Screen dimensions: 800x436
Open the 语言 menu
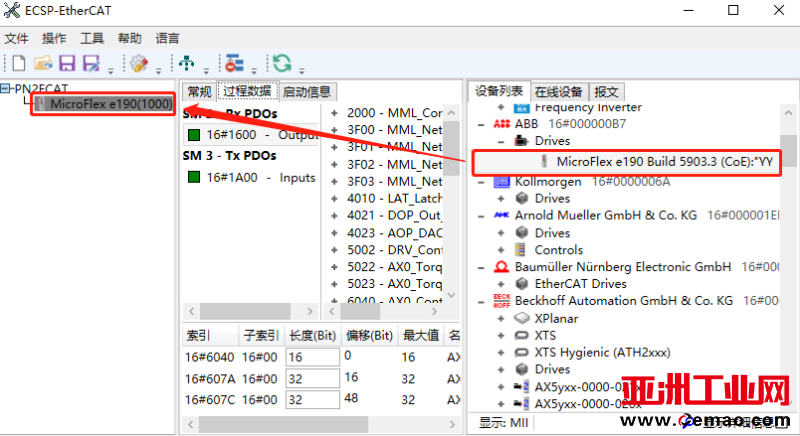pos(167,38)
